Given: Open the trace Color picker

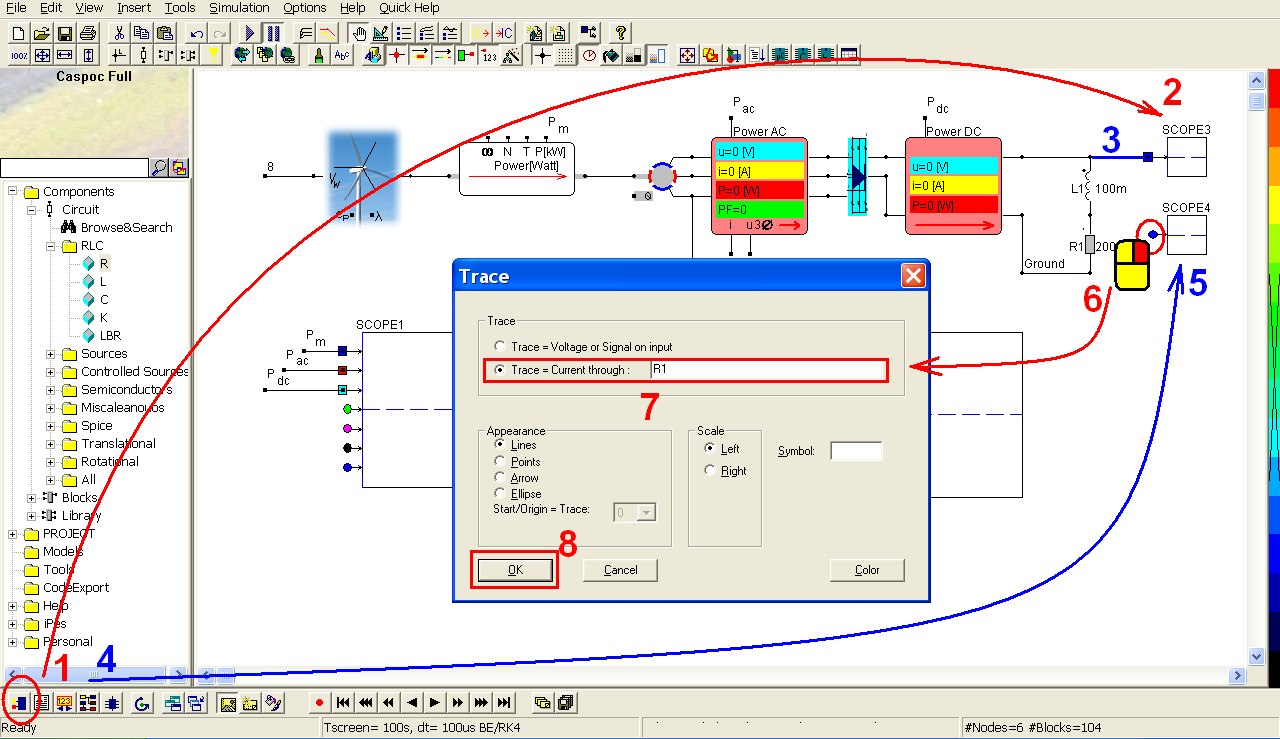Looking at the screenshot, I should coord(866,570).
